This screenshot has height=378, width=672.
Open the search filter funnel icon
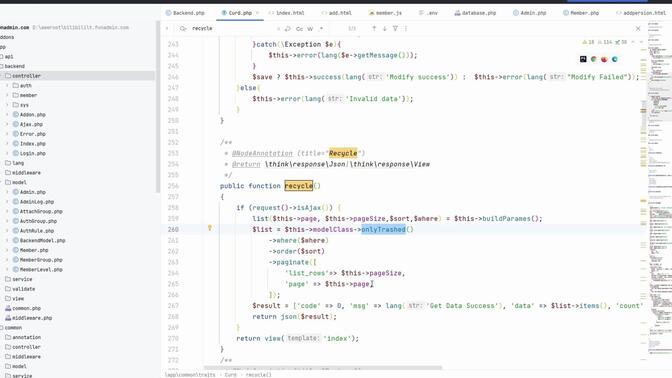tap(395, 28)
